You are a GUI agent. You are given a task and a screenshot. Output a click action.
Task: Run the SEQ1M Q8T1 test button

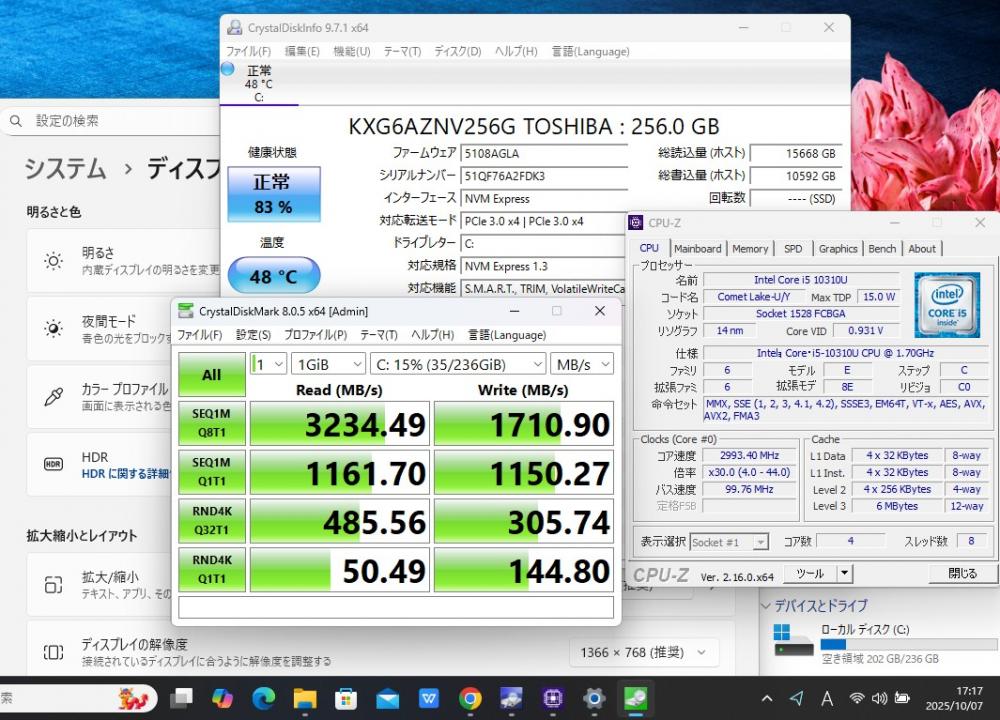pyautogui.click(x=211, y=423)
